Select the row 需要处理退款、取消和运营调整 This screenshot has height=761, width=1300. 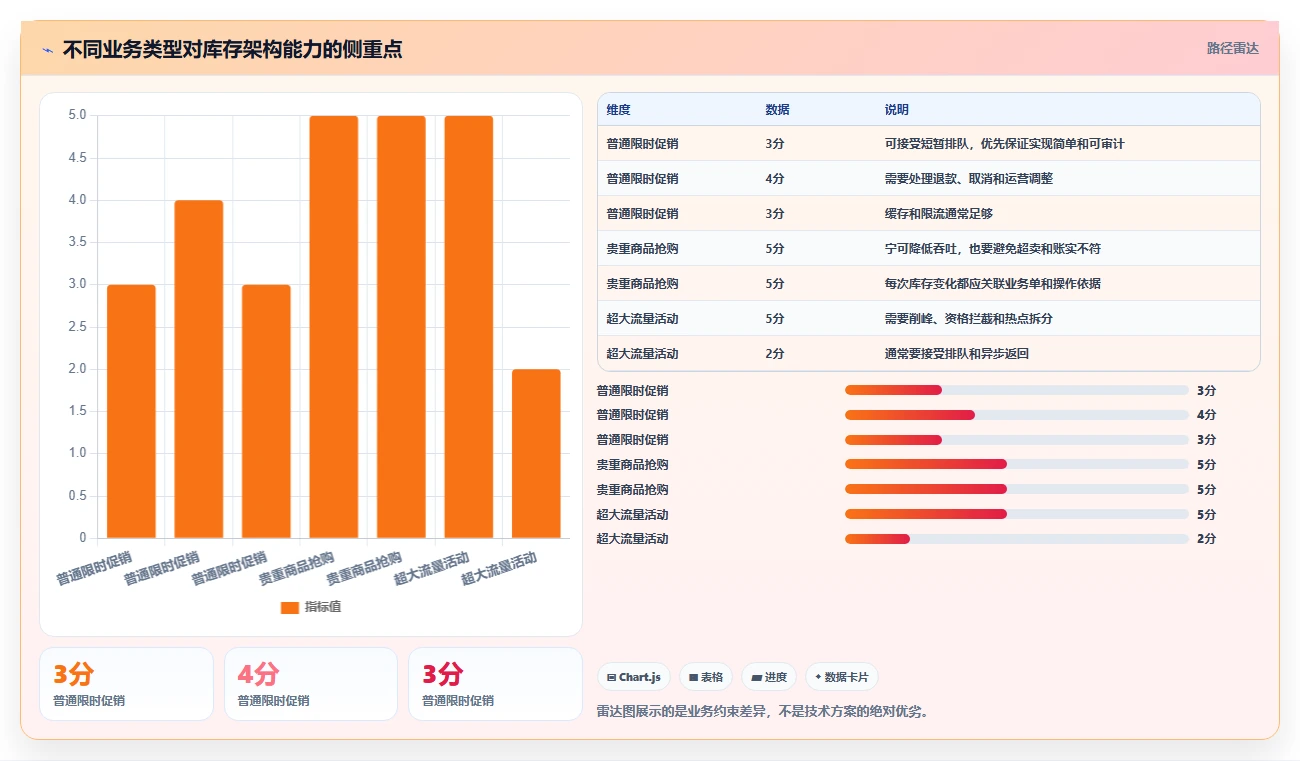coord(928,179)
